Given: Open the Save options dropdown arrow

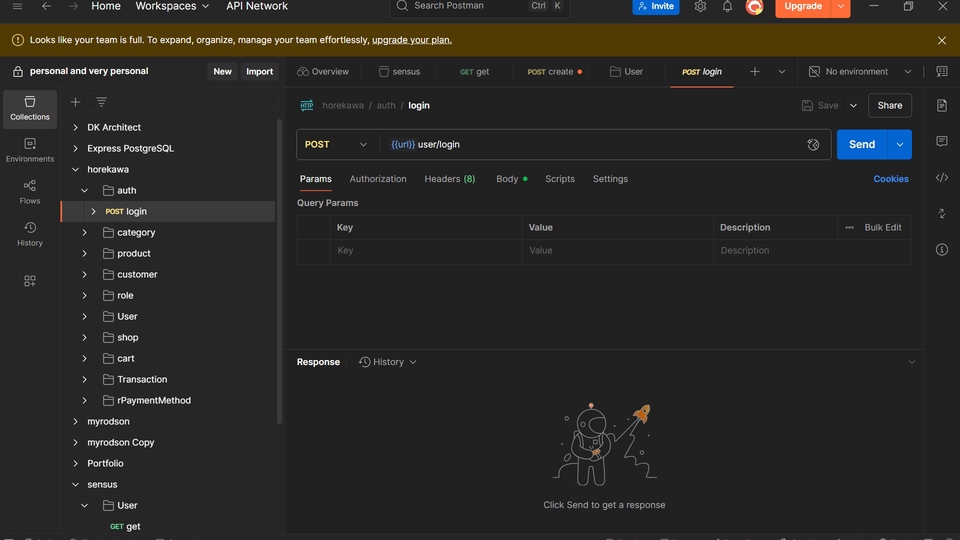Looking at the screenshot, I should coord(853,105).
